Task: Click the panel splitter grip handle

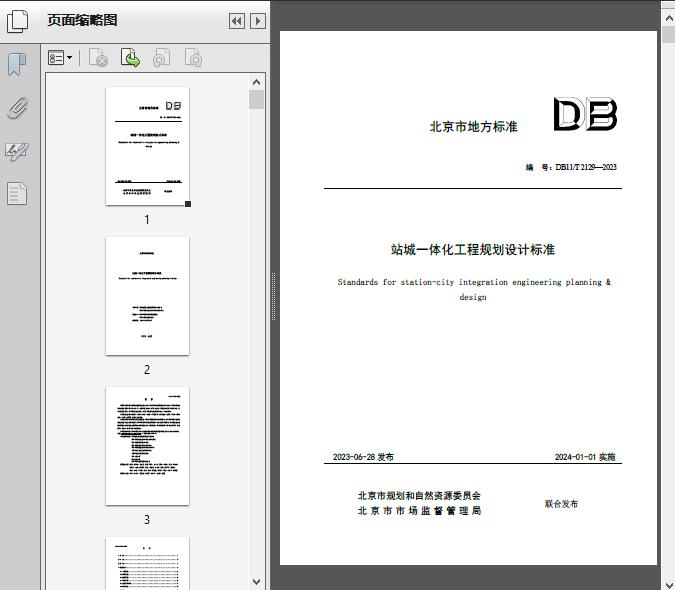Action: coord(273,297)
